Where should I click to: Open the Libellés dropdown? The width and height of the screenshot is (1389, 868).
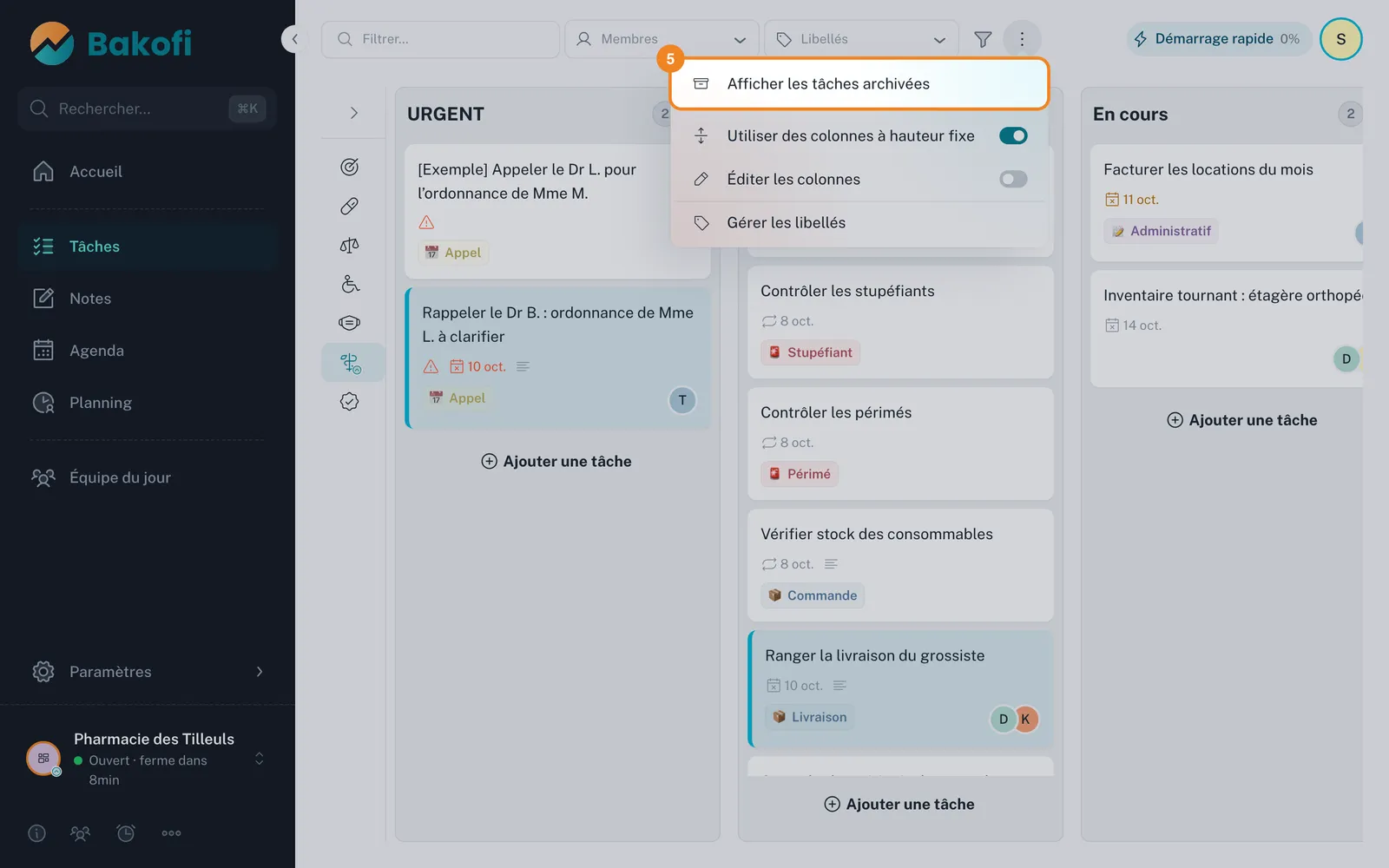pos(861,39)
